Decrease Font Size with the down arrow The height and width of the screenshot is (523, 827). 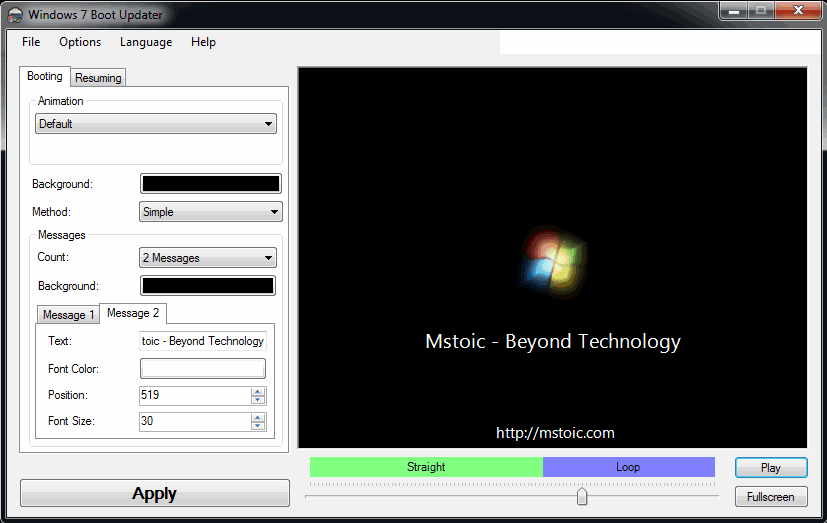click(x=258, y=425)
